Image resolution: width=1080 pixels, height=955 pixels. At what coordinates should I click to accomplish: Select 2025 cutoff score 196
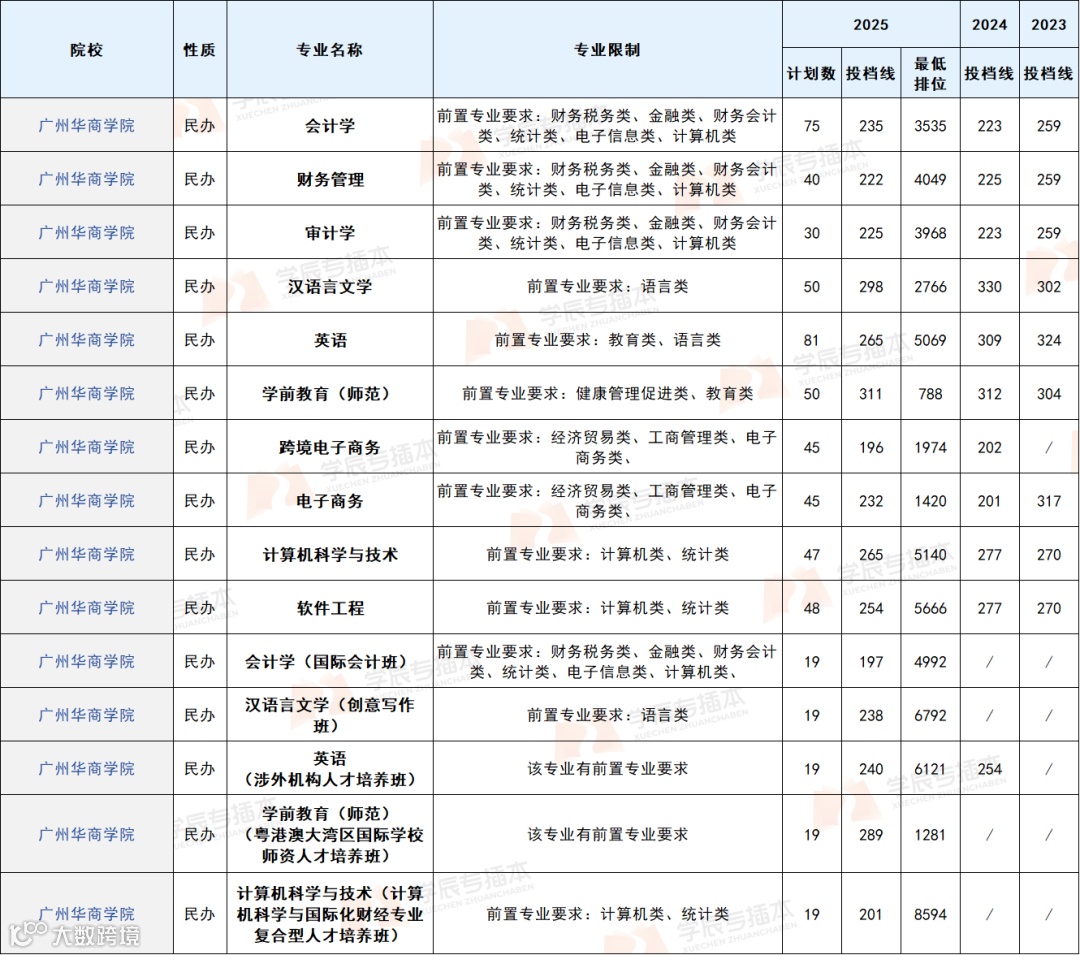pos(871,447)
